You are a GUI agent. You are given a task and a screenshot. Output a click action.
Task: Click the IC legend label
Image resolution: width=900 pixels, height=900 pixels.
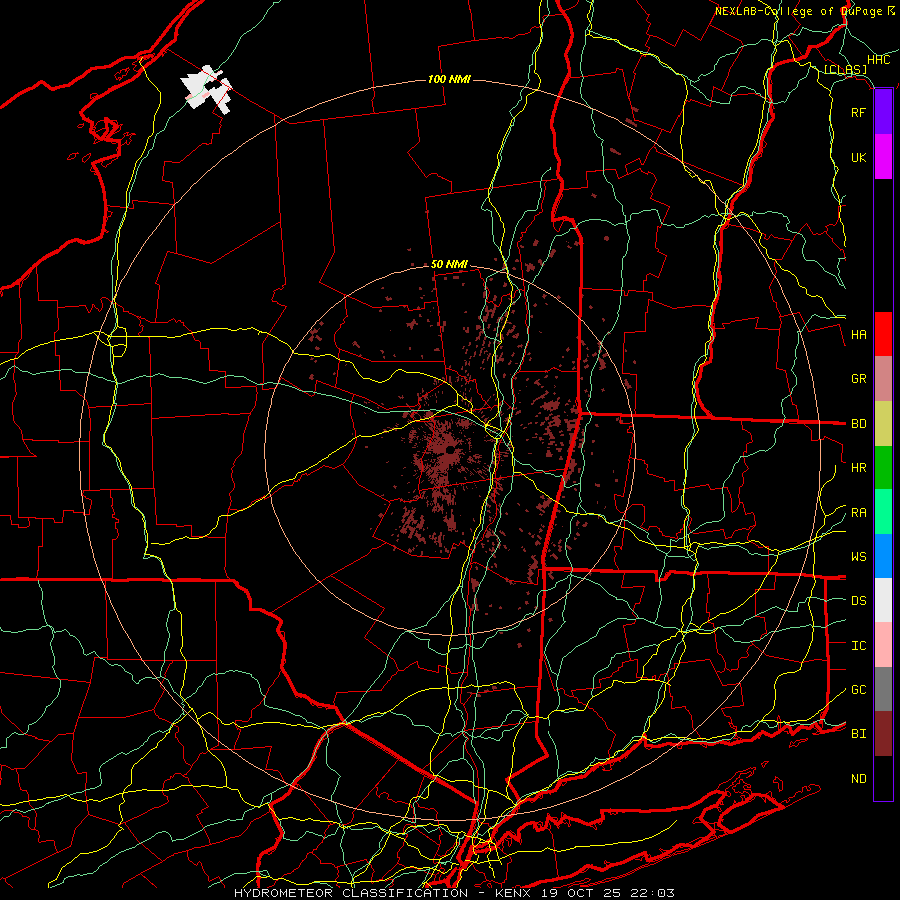click(x=859, y=646)
